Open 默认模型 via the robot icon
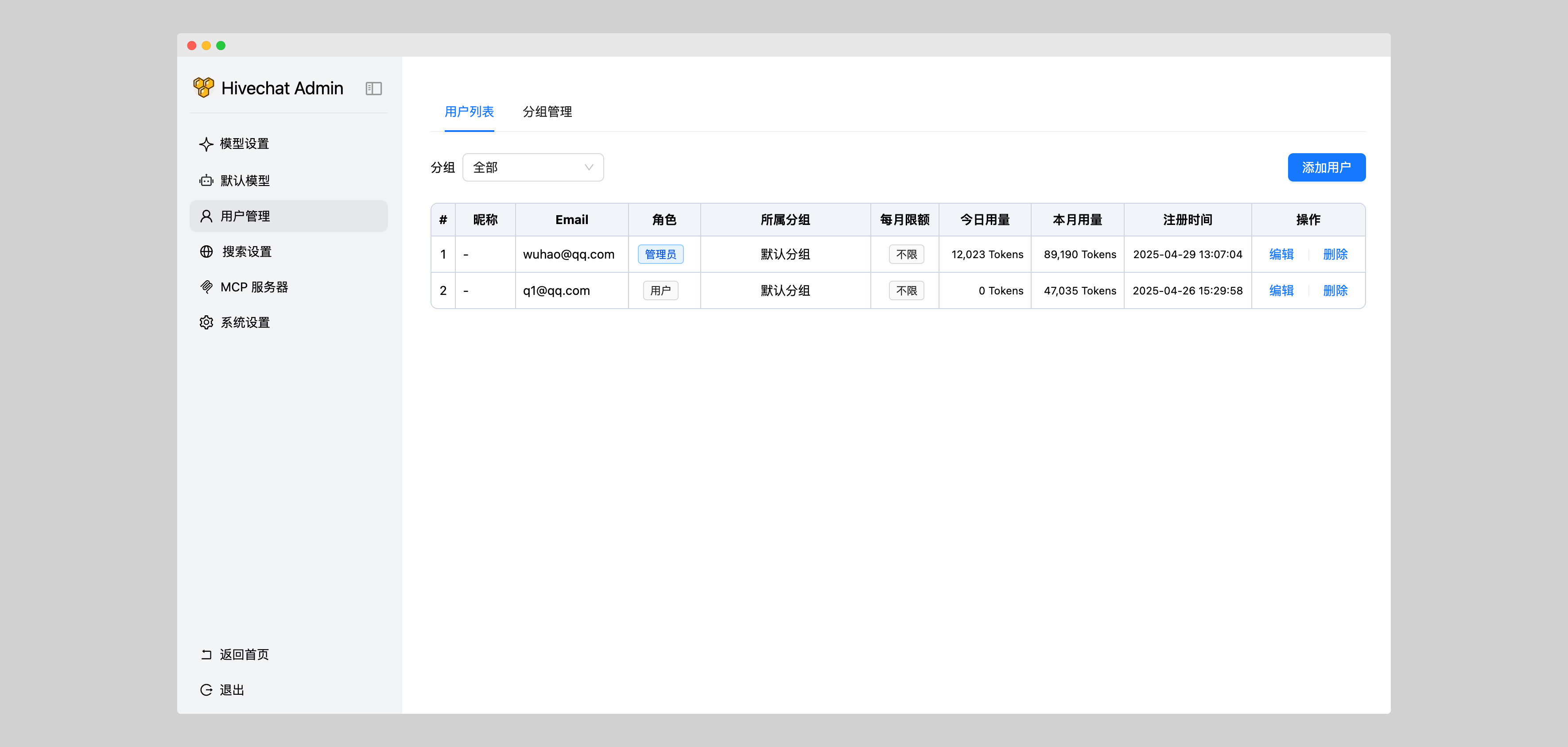Image resolution: width=1568 pixels, height=747 pixels. 206,181
